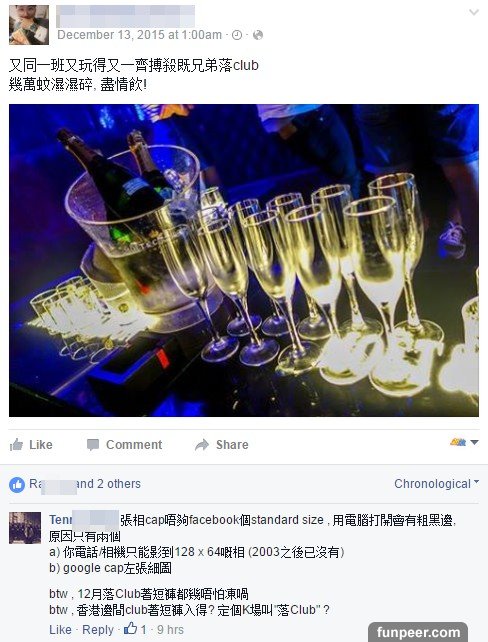Click the small audience avatar icon
The height and width of the screenshot is (642, 488).
[458, 442]
